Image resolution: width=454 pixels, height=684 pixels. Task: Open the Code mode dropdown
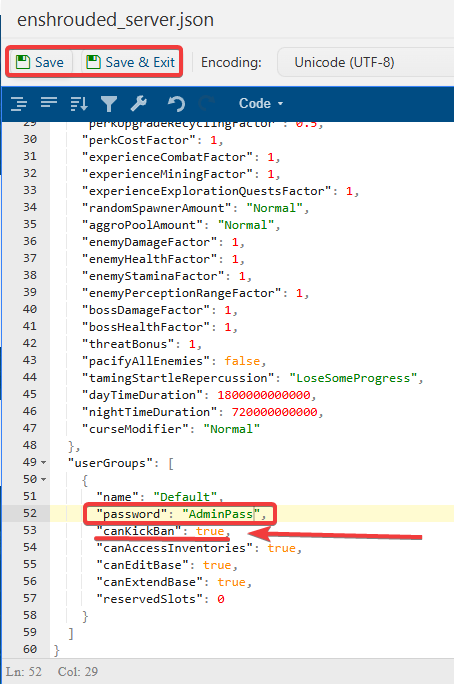click(x=261, y=103)
